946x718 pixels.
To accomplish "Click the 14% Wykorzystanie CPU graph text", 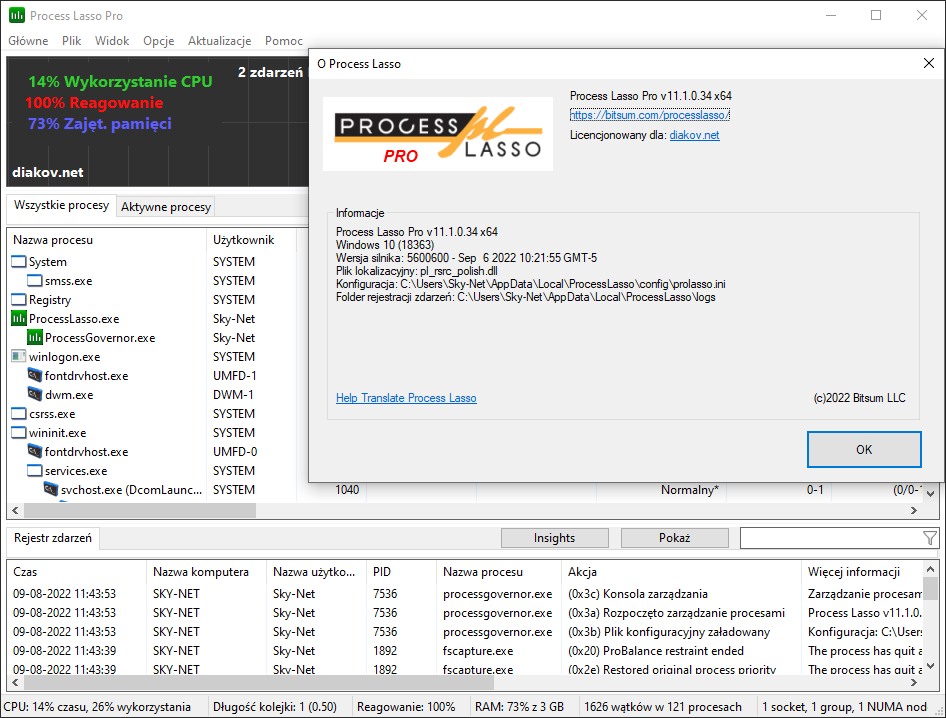I will pos(120,81).
